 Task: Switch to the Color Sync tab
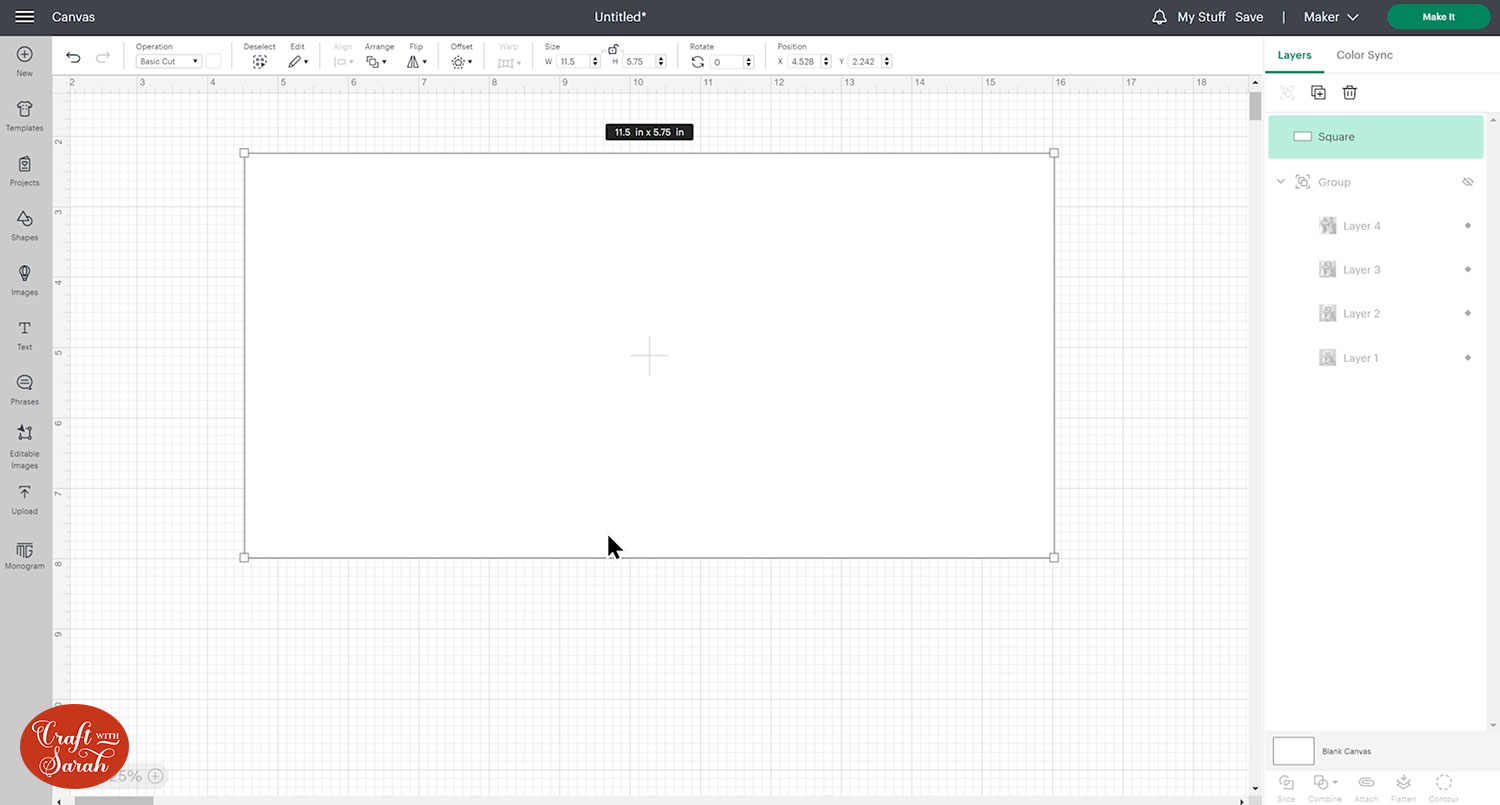click(x=1364, y=55)
